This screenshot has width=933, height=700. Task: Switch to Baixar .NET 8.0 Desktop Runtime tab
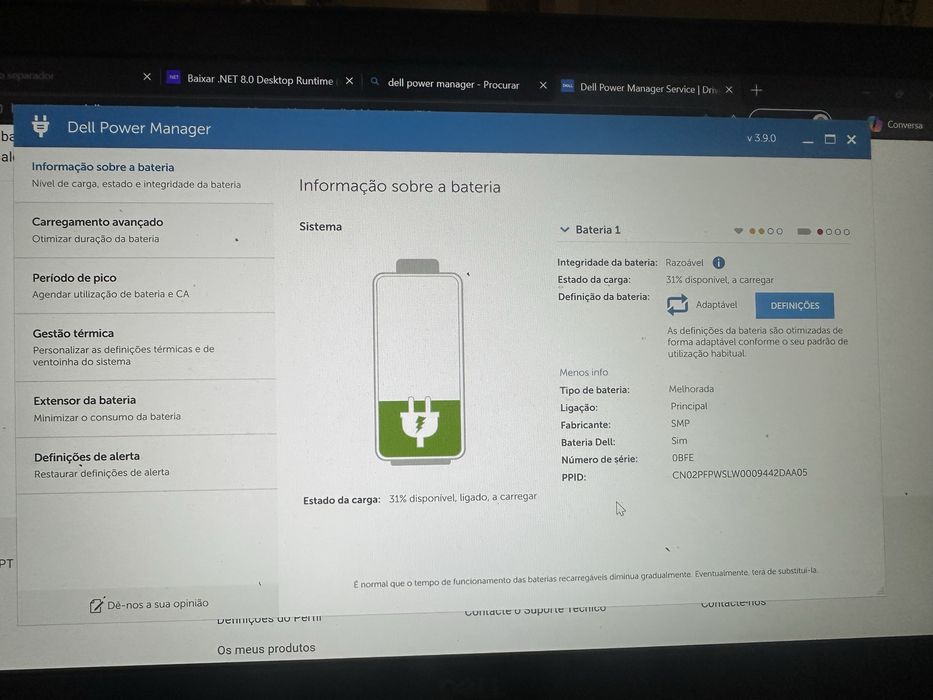[259, 80]
